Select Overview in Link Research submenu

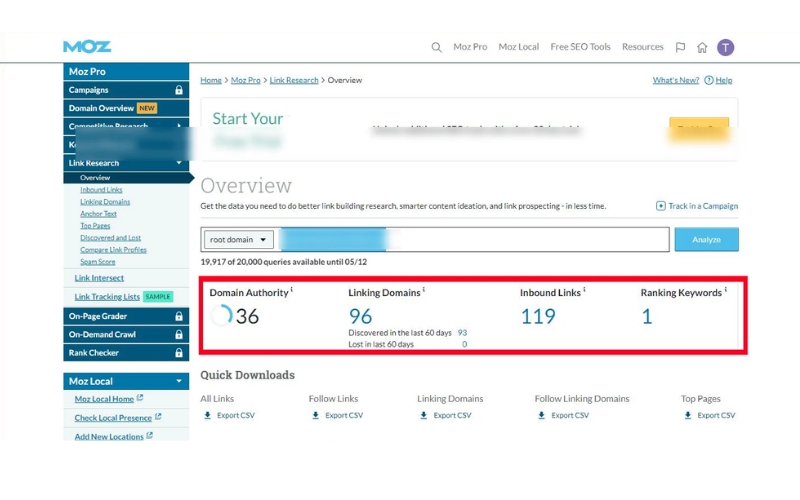pyautogui.click(x=126, y=178)
